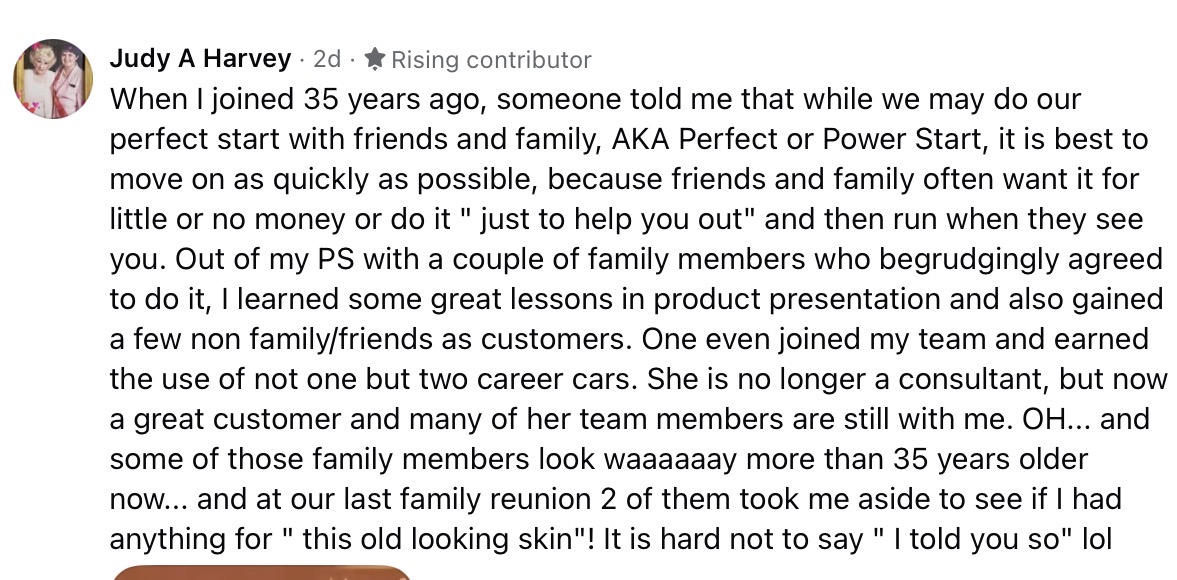Click the Rising contributor badge label

pyautogui.click(x=491, y=59)
